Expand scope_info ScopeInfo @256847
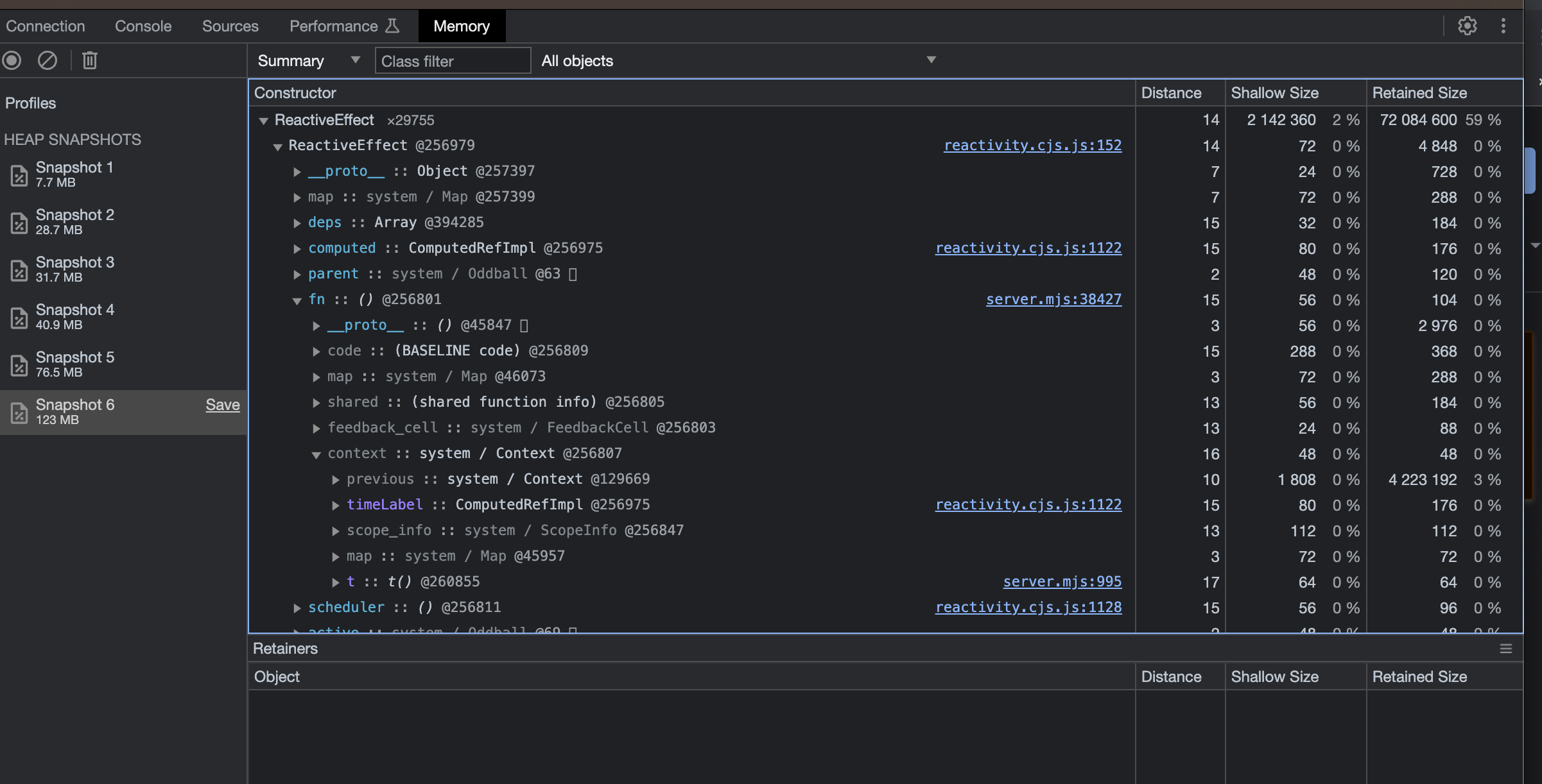 (x=335, y=531)
